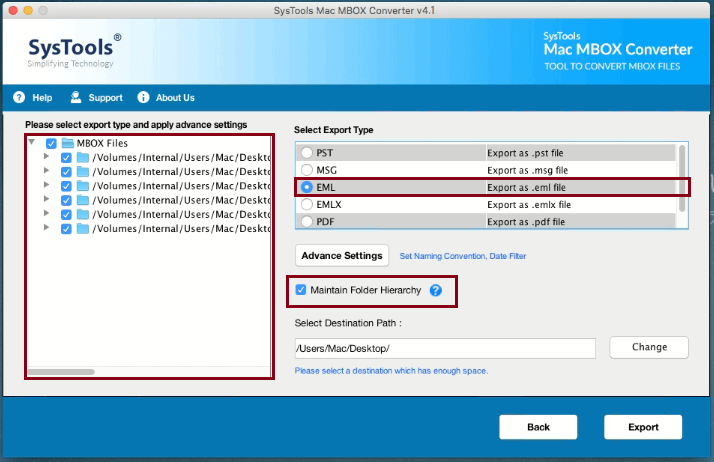
Task: Click the 'Export as .eml file' description
Action: [526, 188]
